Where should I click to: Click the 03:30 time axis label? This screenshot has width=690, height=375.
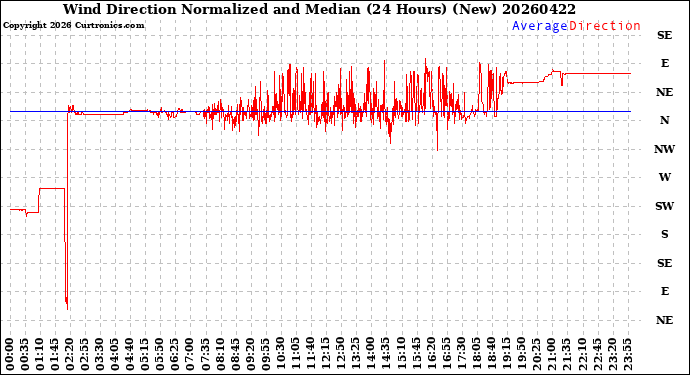(x=100, y=354)
